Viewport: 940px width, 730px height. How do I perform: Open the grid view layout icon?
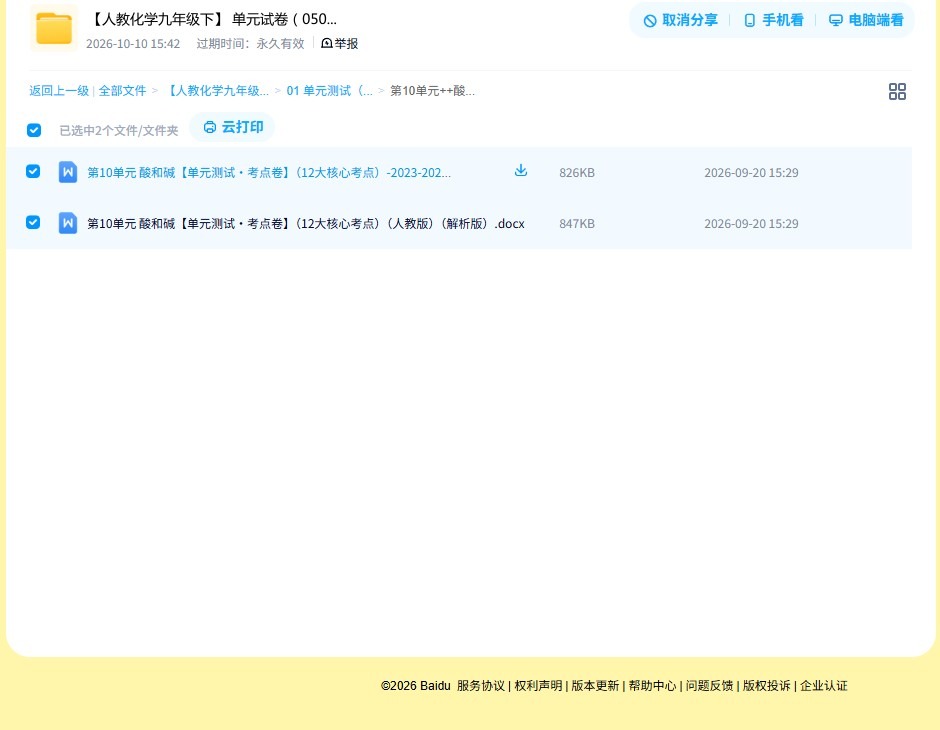(x=897, y=92)
